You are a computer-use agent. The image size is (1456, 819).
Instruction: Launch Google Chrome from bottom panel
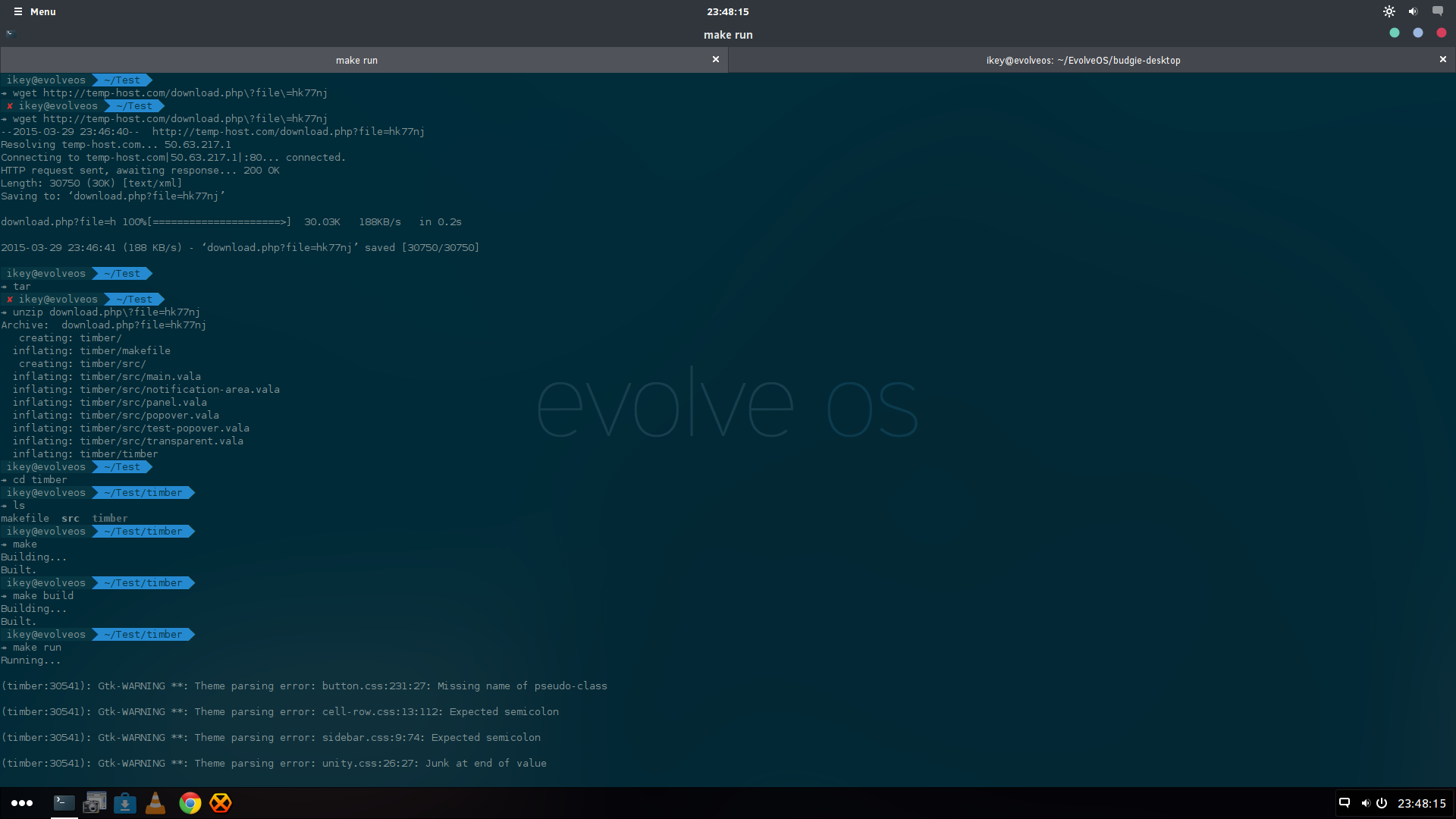click(x=190, y=803)
